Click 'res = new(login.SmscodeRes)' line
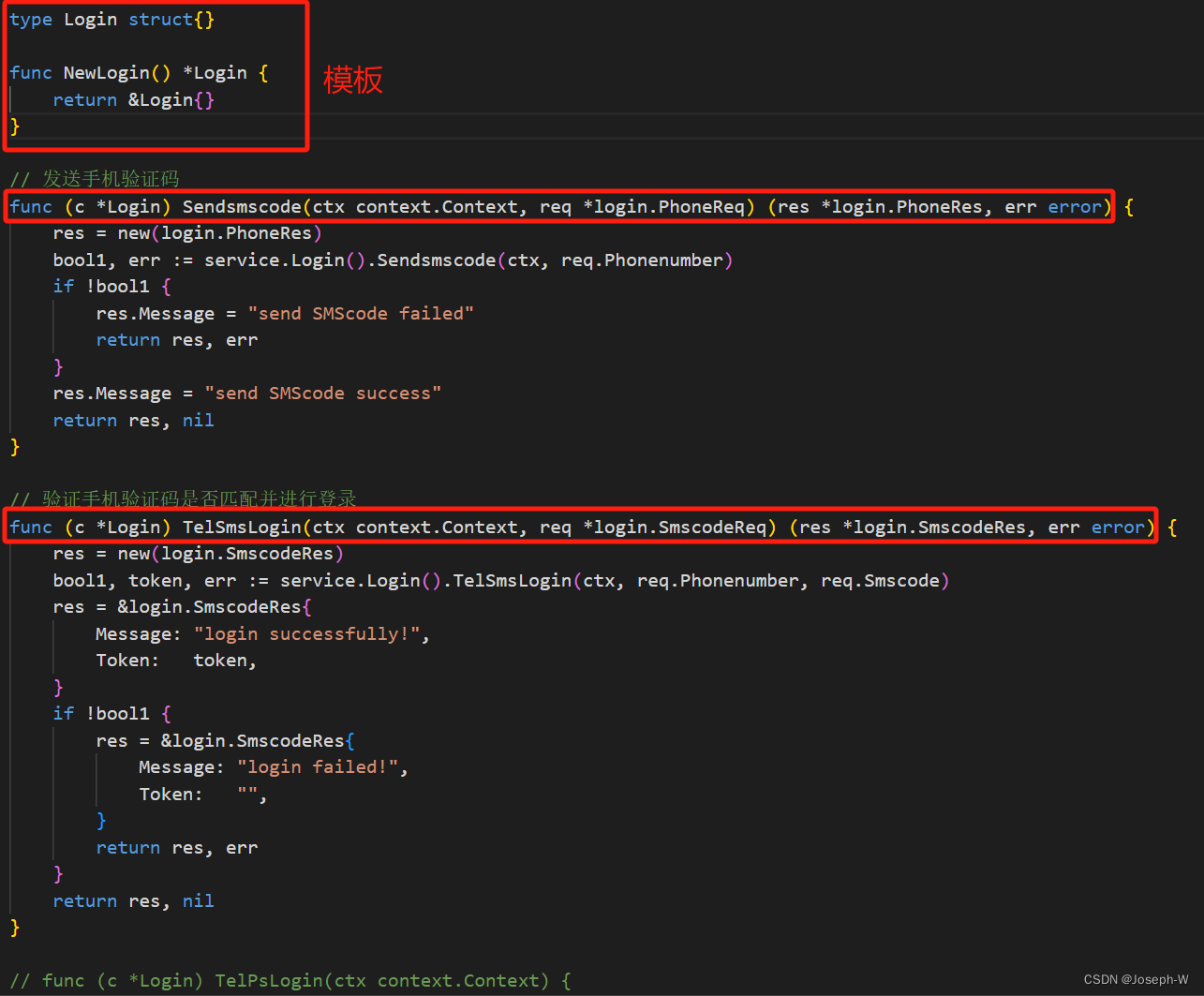 coord(199,554)
